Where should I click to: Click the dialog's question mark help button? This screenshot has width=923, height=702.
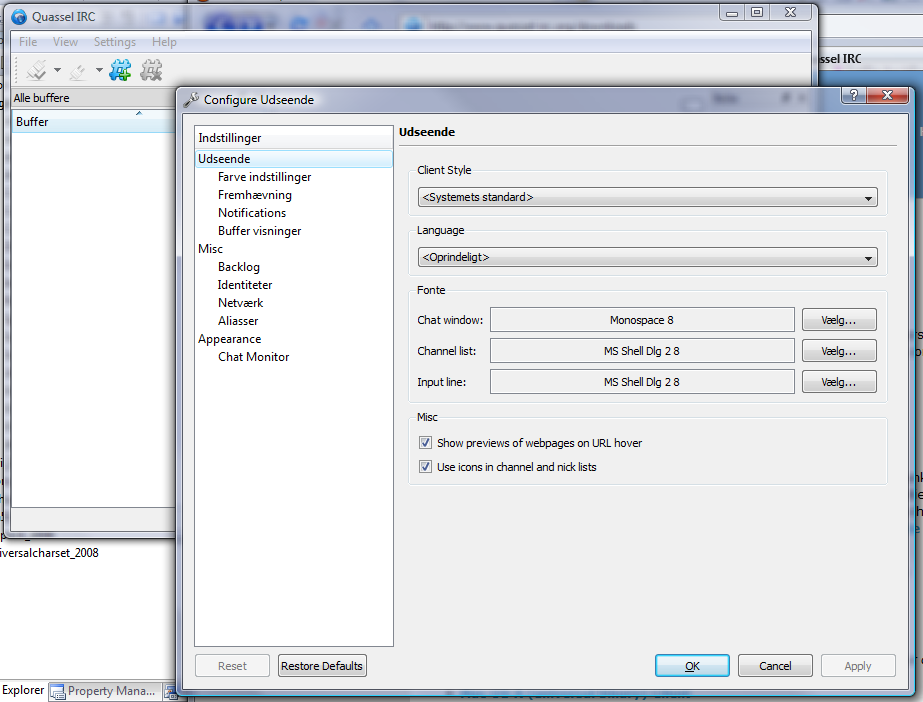click(854, 95)
